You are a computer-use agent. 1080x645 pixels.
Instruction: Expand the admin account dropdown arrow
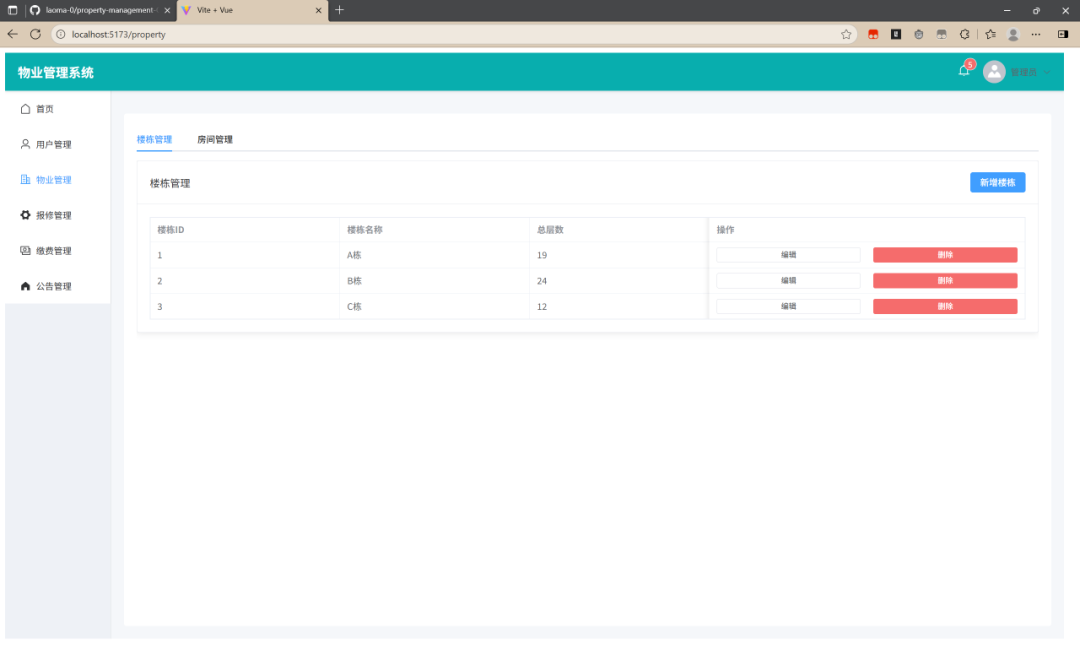tap(1047, 72)
